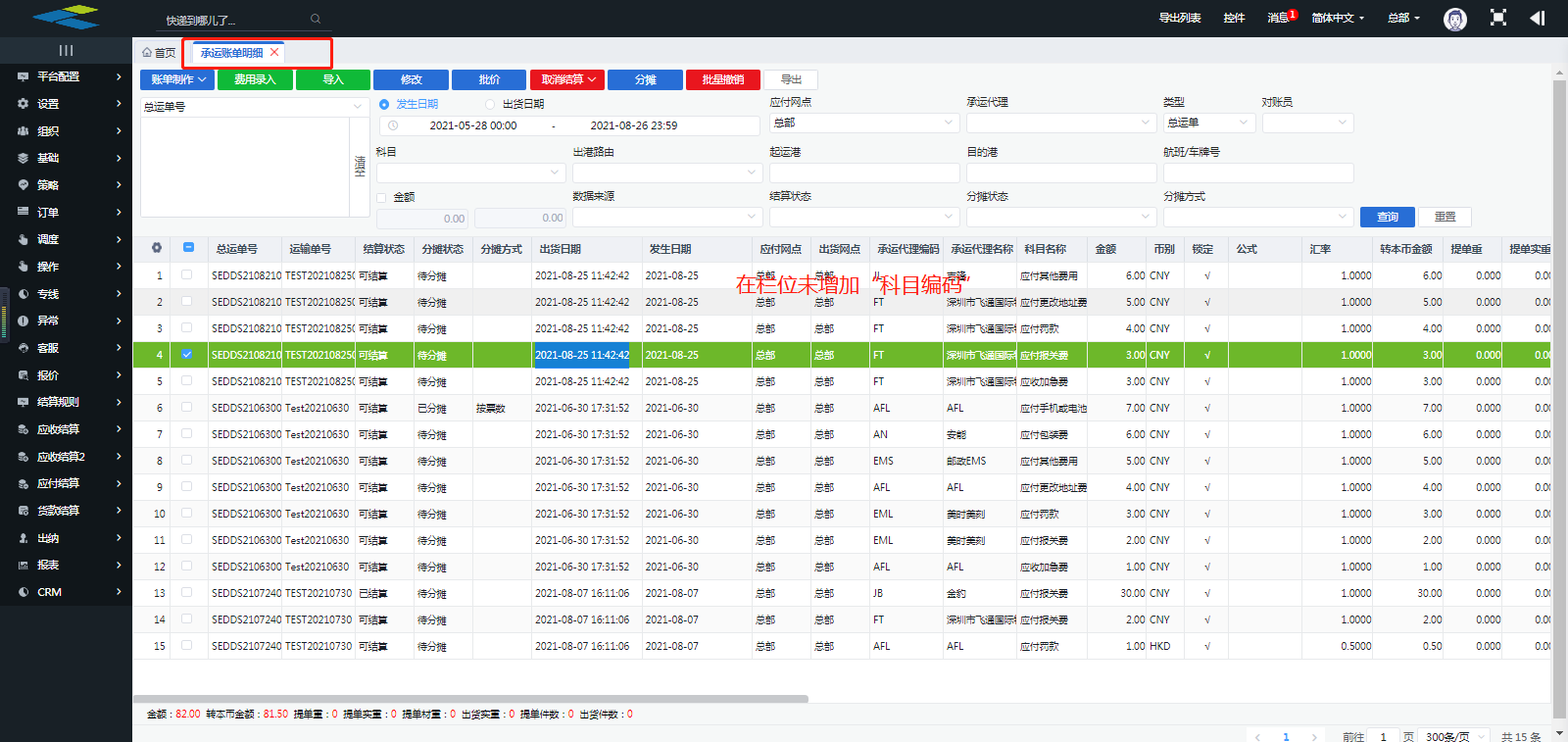The height and width of the screenshot is (742, 1568).
Task: Open the 应付网点 dropdown
Action: tap(863, 123)
